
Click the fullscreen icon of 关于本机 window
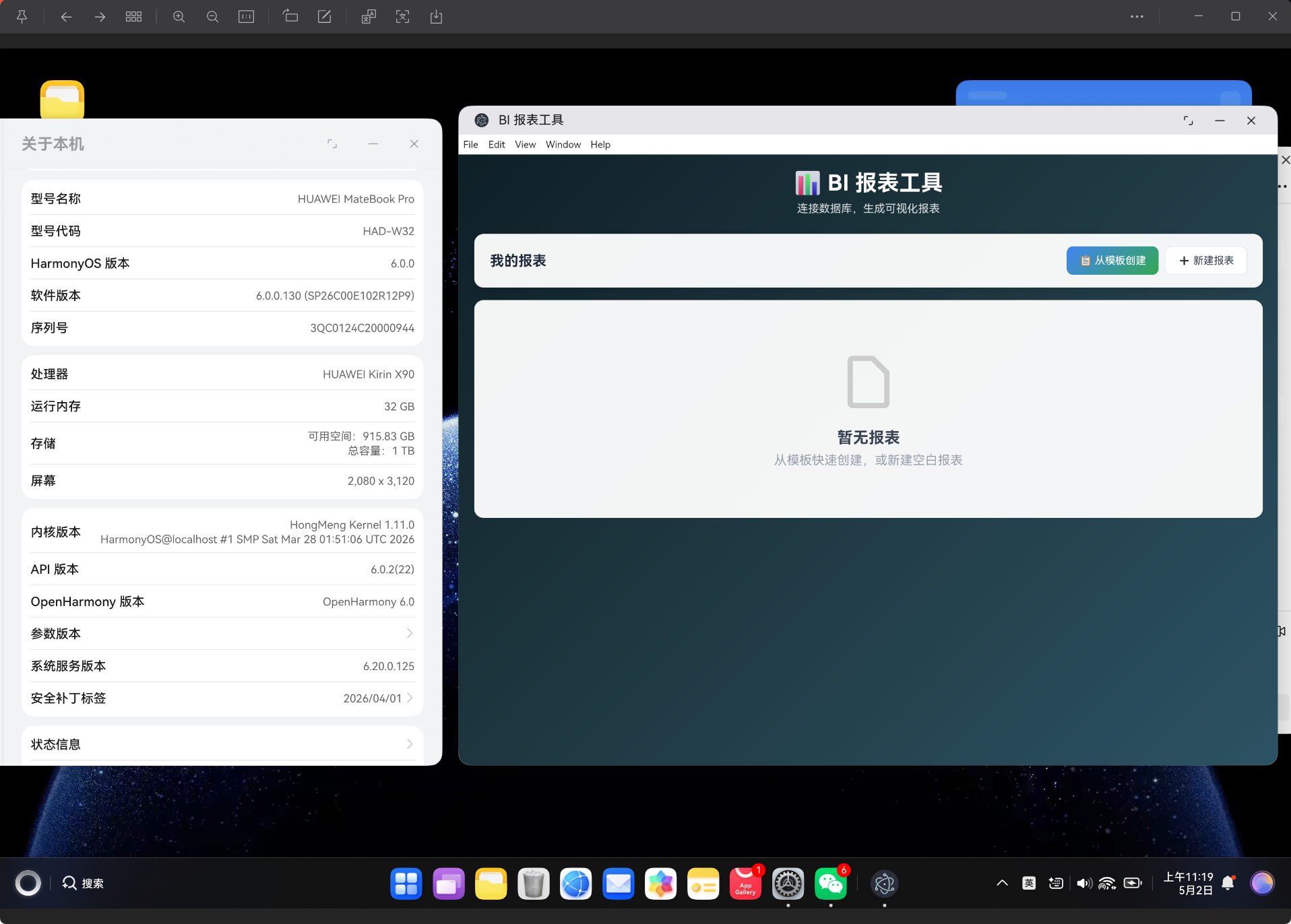point(332,143)
